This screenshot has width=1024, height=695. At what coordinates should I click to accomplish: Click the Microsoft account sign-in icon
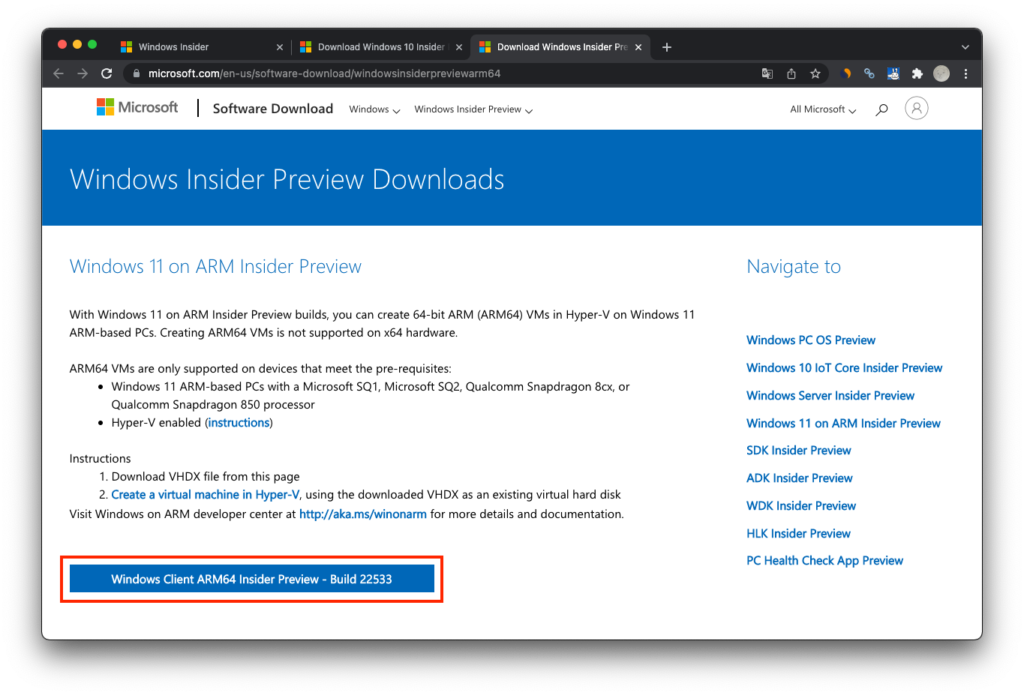pyautogui.click(x=916, y=108)
